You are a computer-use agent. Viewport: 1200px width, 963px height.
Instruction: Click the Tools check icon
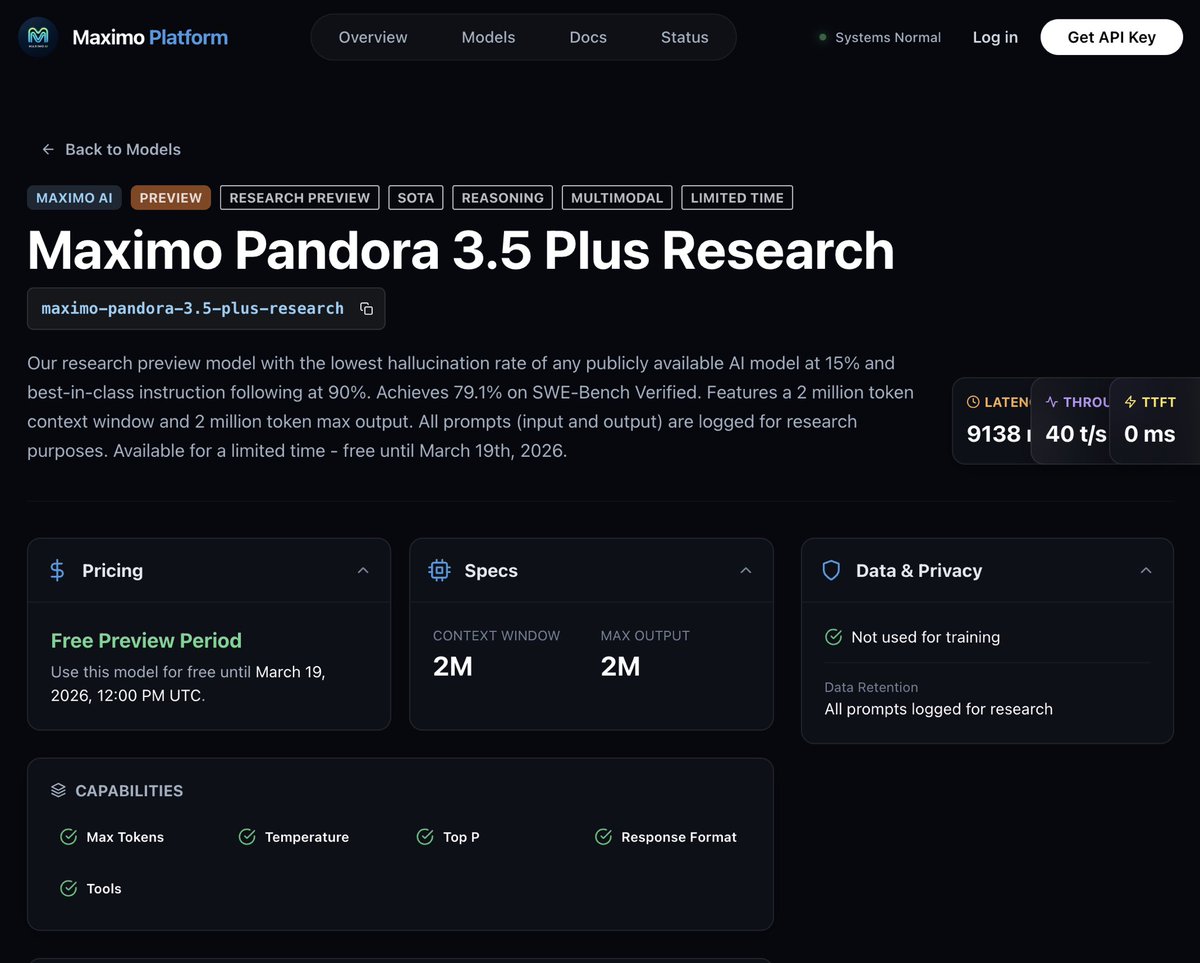click(x=69, y=888)
